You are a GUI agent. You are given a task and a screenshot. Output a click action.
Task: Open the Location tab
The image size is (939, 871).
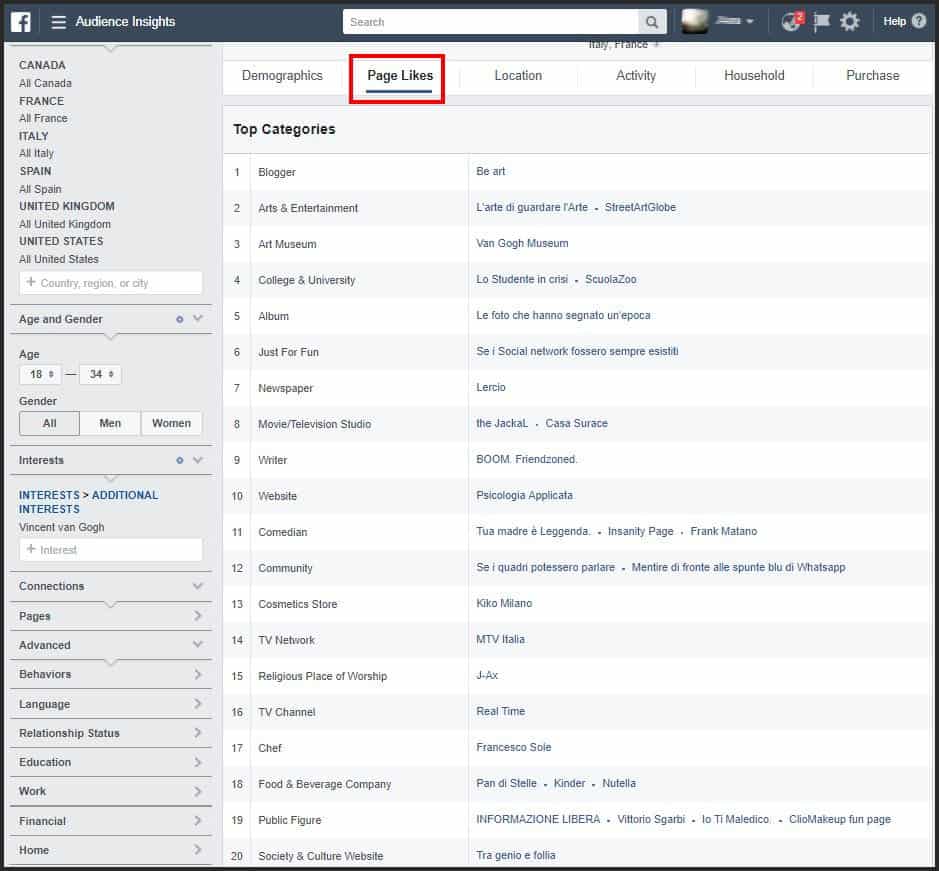(517, 75)
